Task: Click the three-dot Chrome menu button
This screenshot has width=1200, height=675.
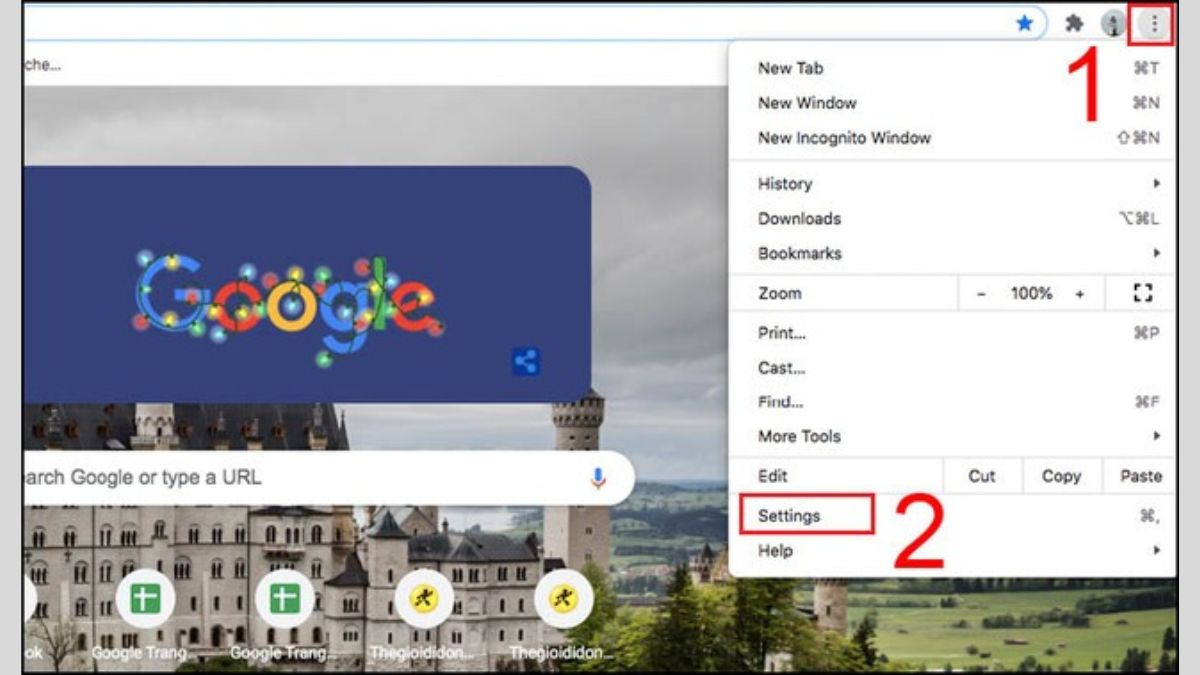Action: tap(1154, 23)
